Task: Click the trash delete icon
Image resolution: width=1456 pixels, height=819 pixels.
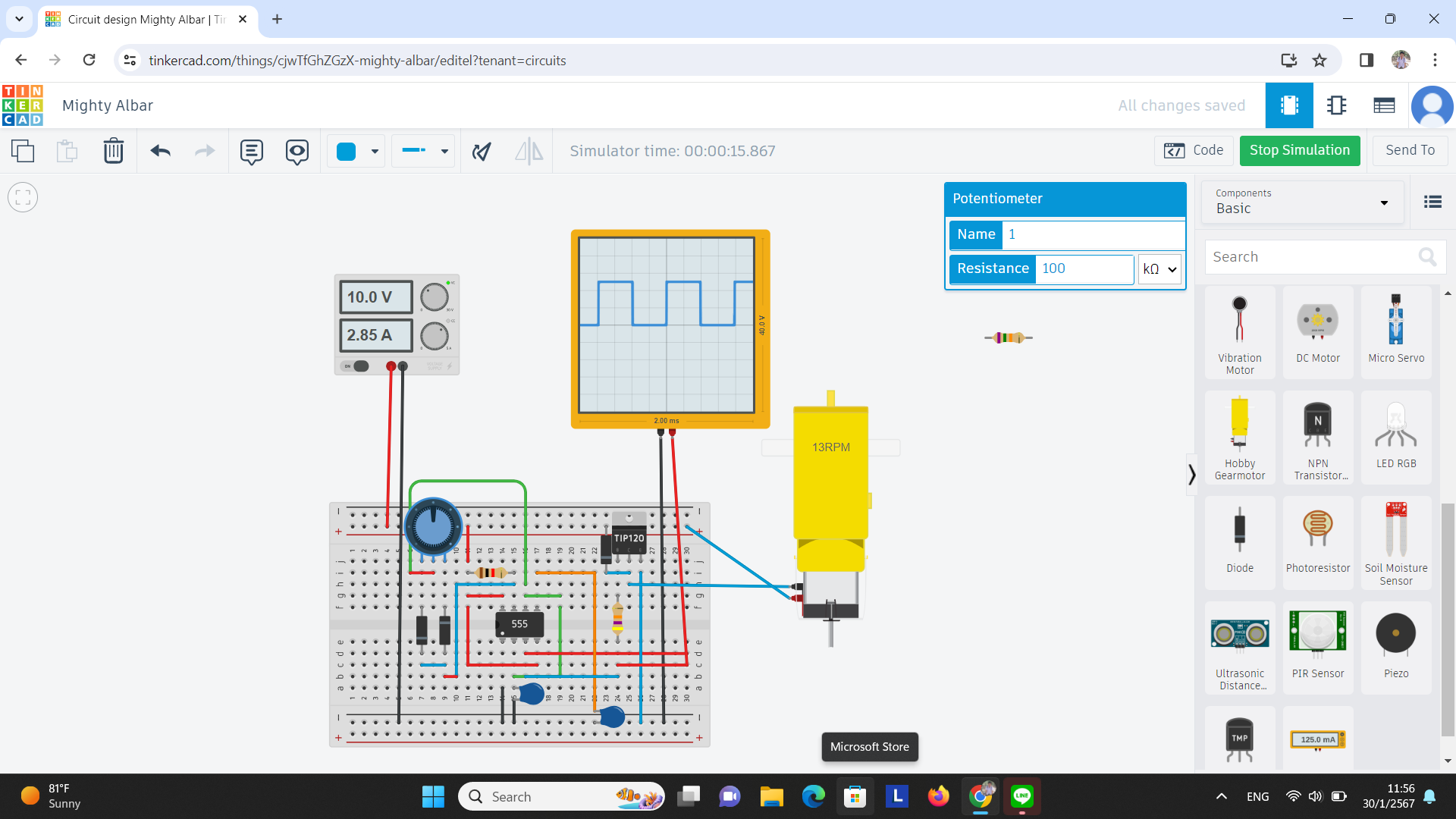Action: pyautogui.click(x=113, y=151)
